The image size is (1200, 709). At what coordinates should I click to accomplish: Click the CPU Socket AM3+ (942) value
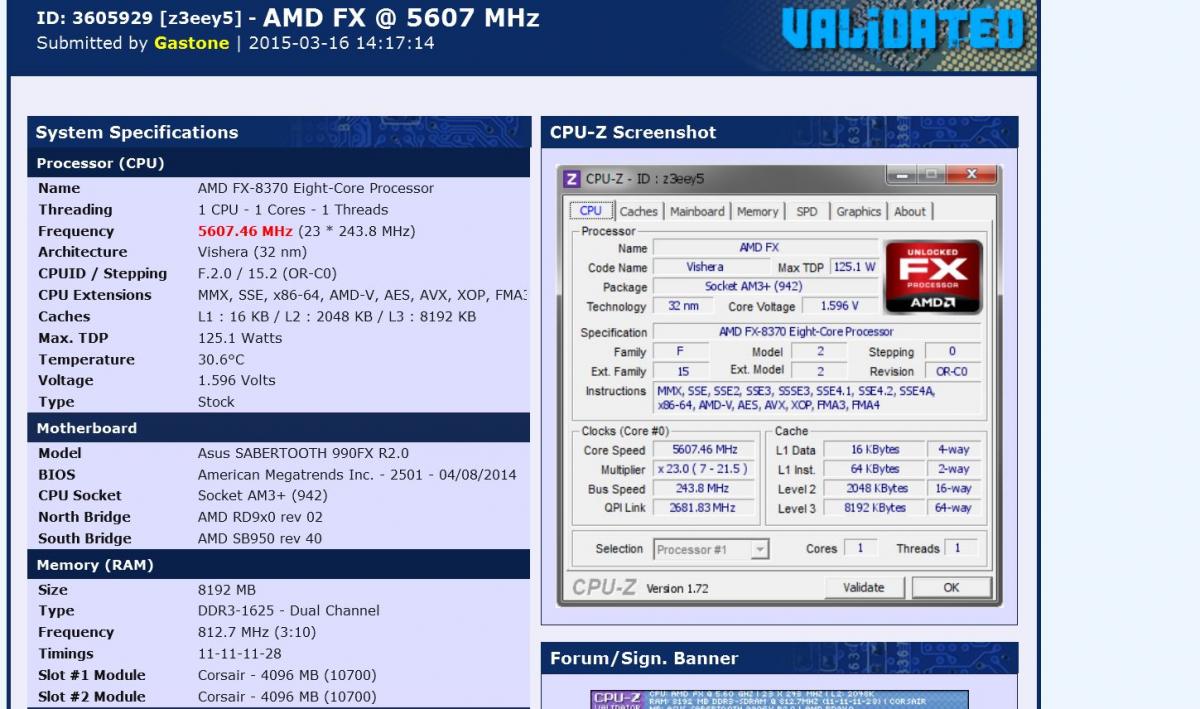[262, 496]
